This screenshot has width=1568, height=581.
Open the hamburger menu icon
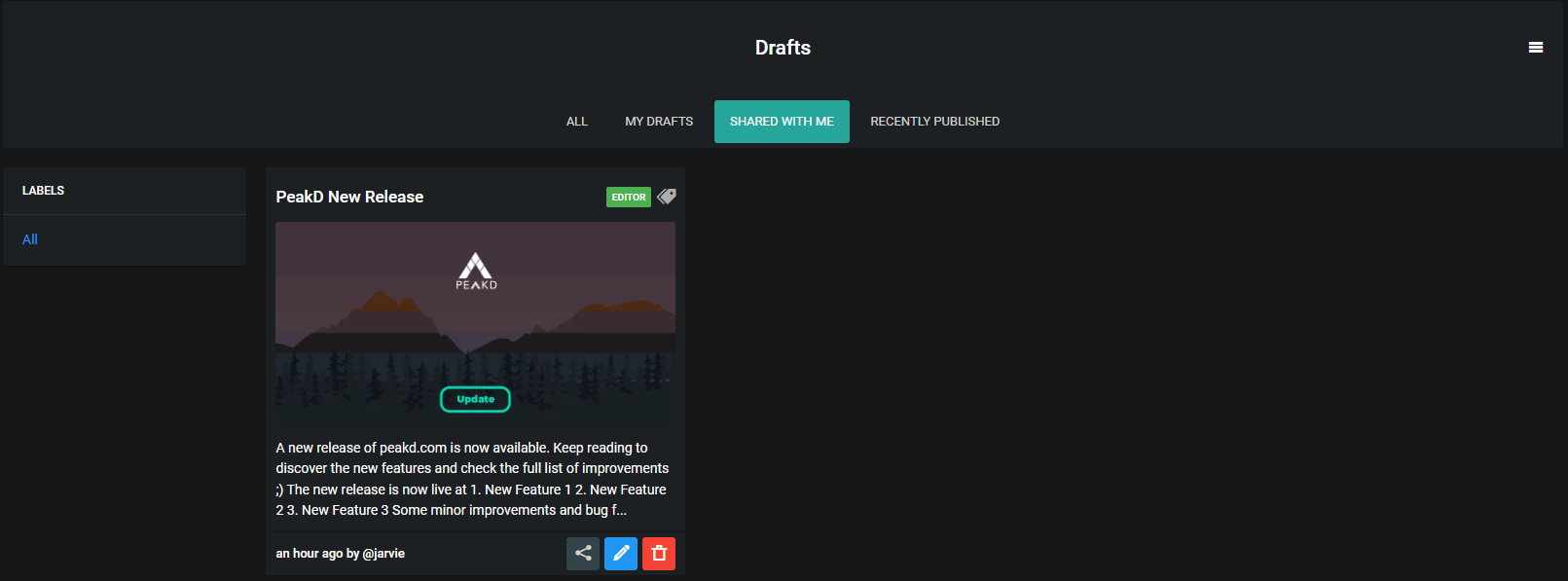click(x=1536, y=48)
